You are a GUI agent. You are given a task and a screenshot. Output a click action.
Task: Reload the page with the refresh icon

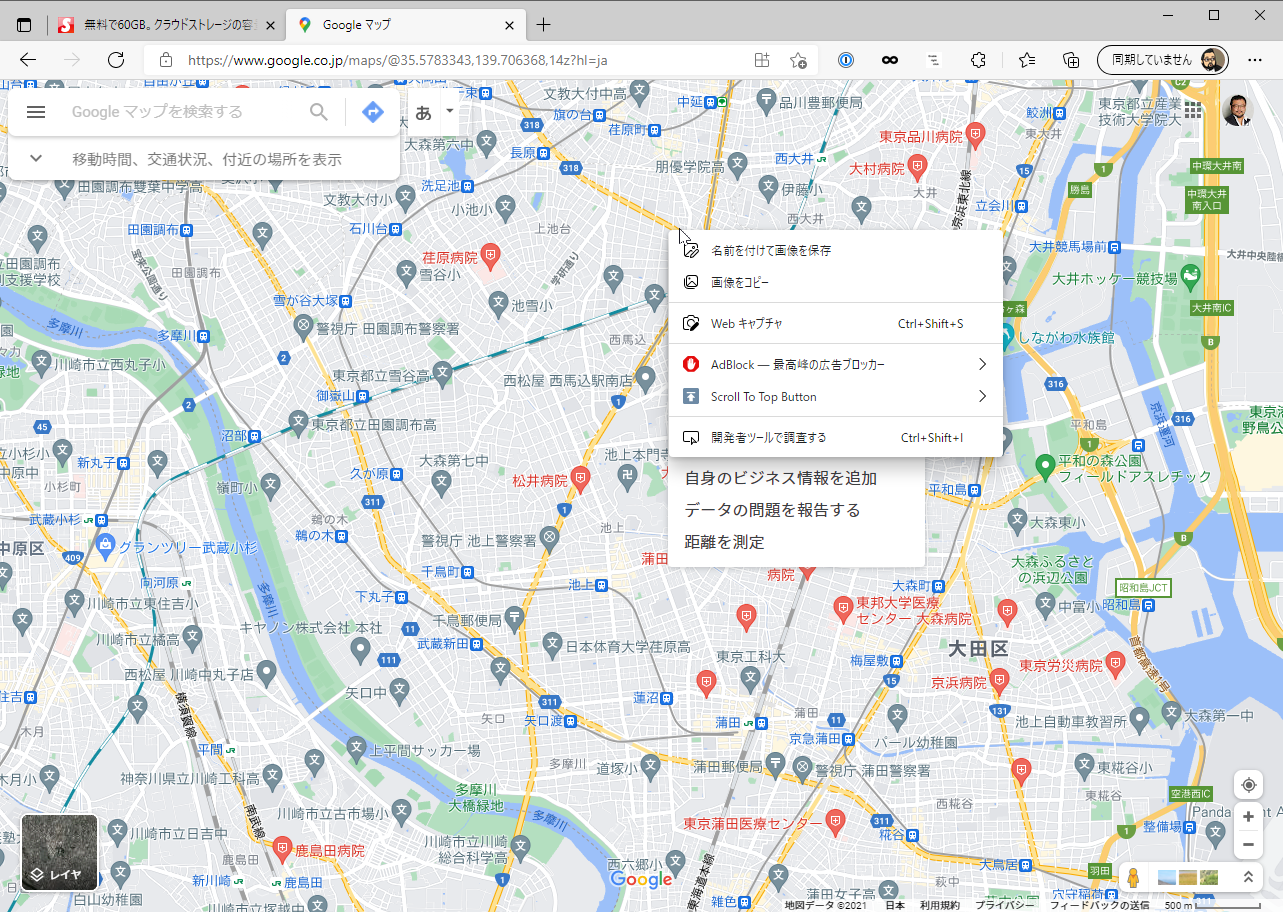(x=115, y=60)
